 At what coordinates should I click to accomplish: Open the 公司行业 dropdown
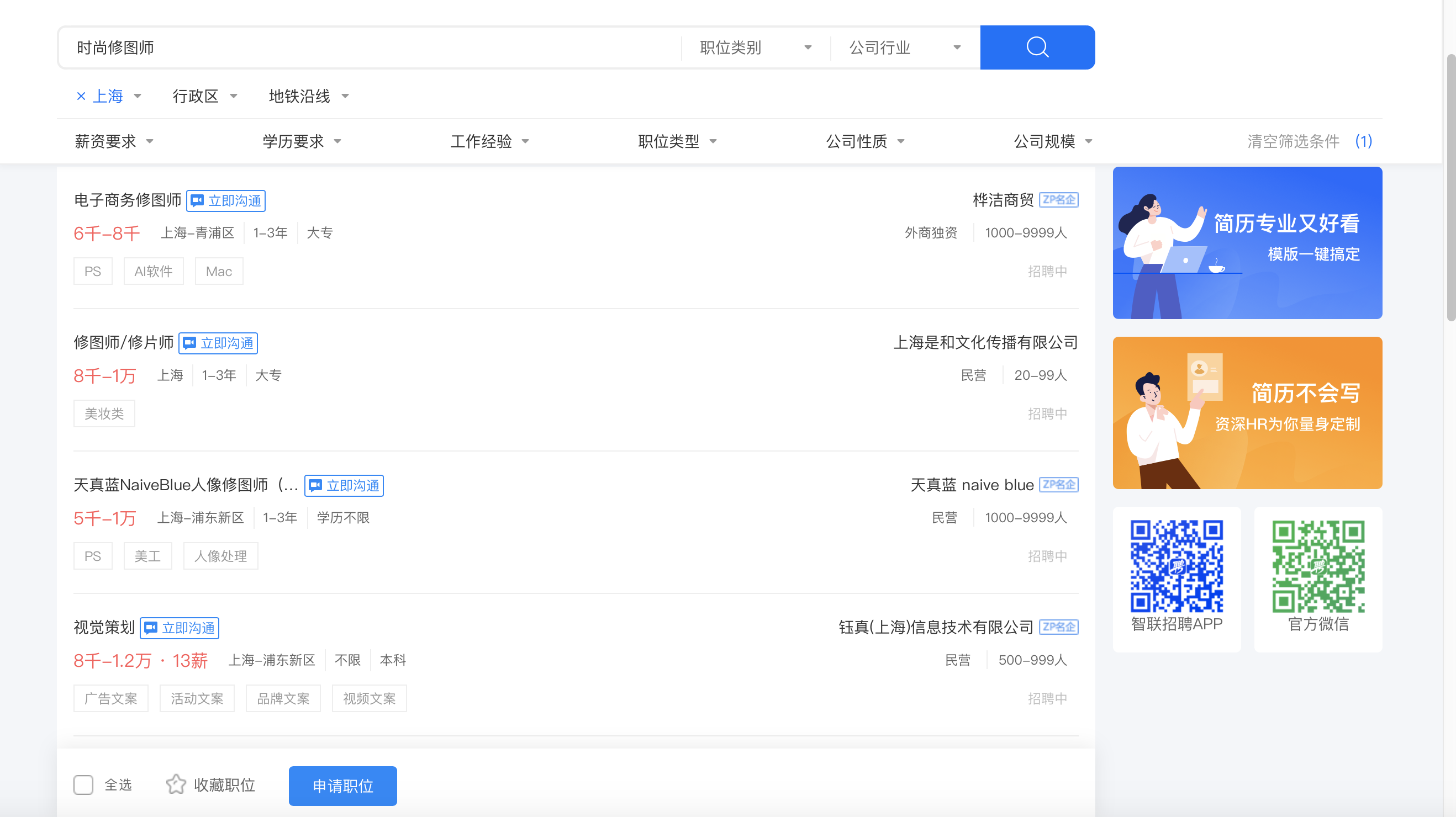tap(904, 47)
